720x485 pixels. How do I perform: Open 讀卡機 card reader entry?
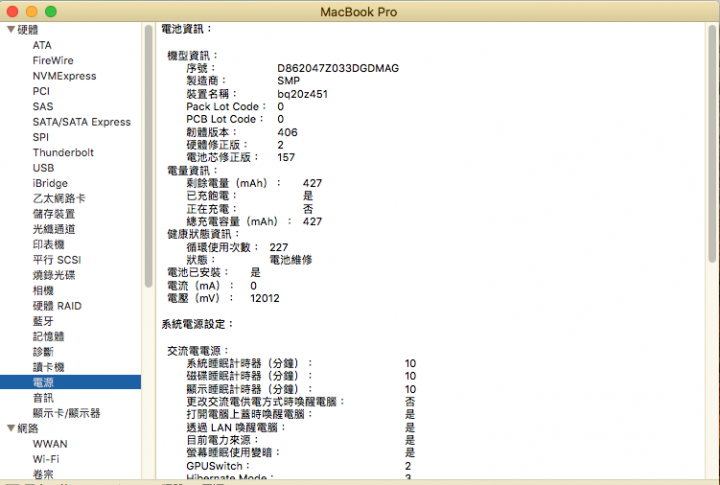point(48,367)
